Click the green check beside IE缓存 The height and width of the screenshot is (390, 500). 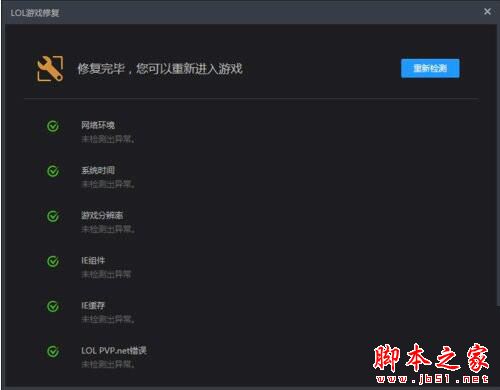click(53, 306)
